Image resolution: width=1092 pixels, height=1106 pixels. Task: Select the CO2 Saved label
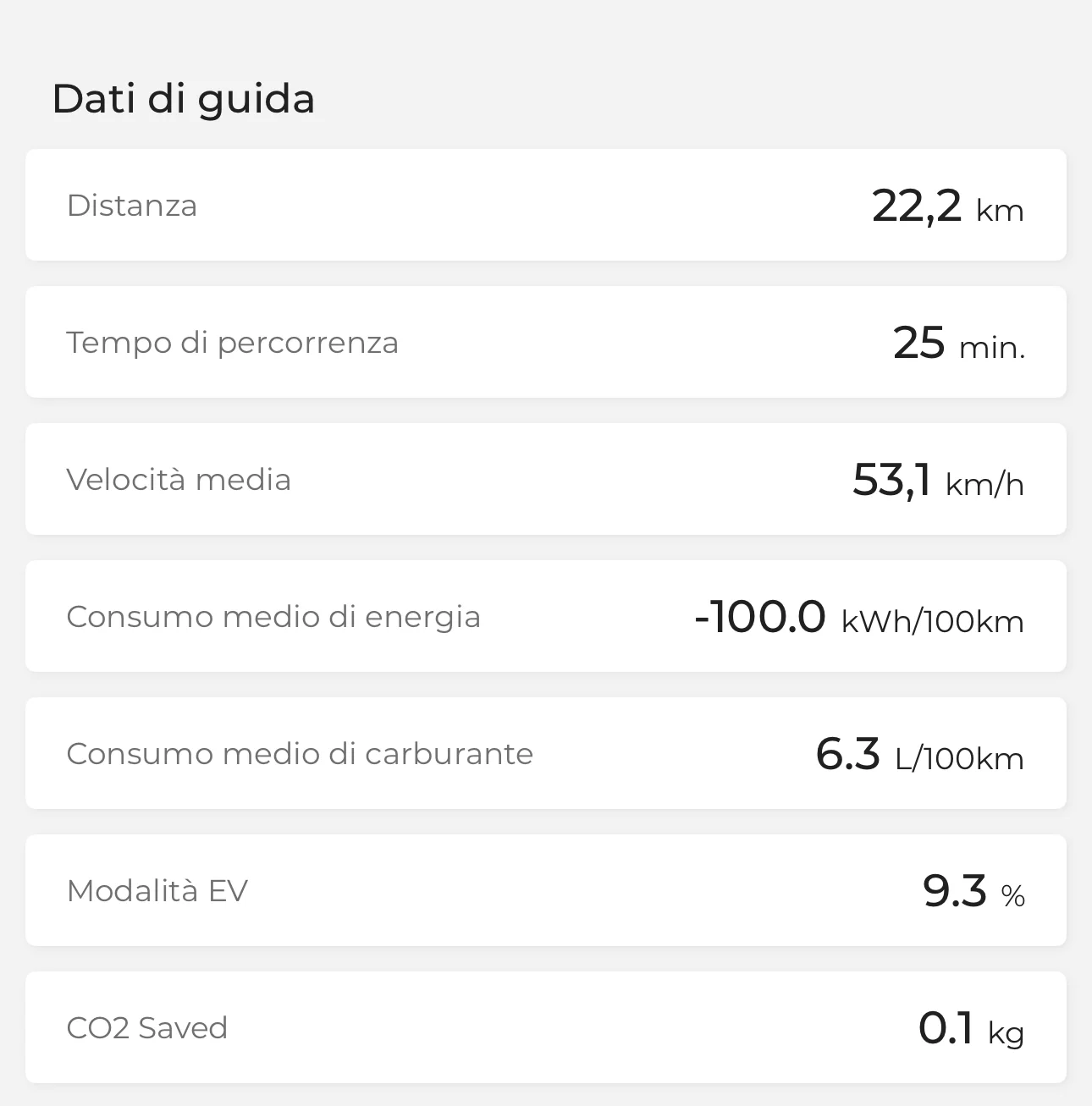click(x=147, y=1028)
